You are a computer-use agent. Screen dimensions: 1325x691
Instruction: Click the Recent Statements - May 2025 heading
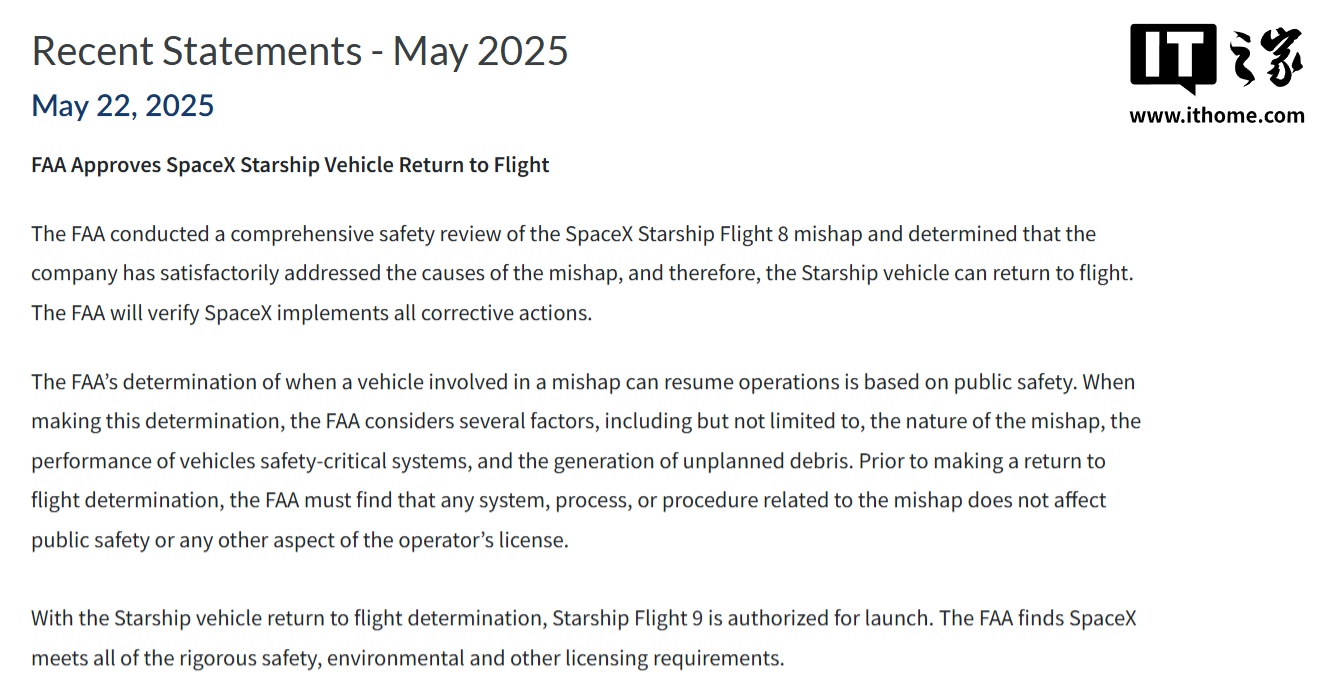(300, 50)
